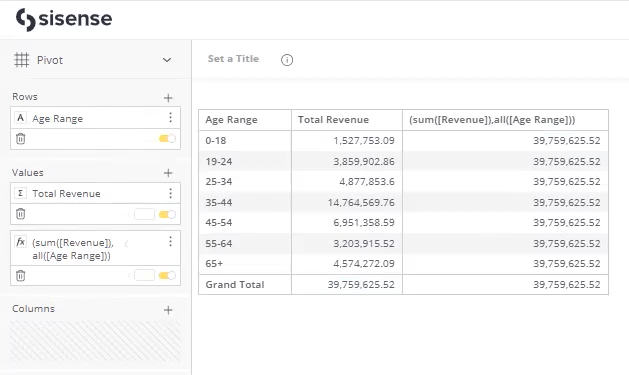629x375 pixels.
Task: Click cell value 3,859,902.86
Action: (x=364, y=162)
